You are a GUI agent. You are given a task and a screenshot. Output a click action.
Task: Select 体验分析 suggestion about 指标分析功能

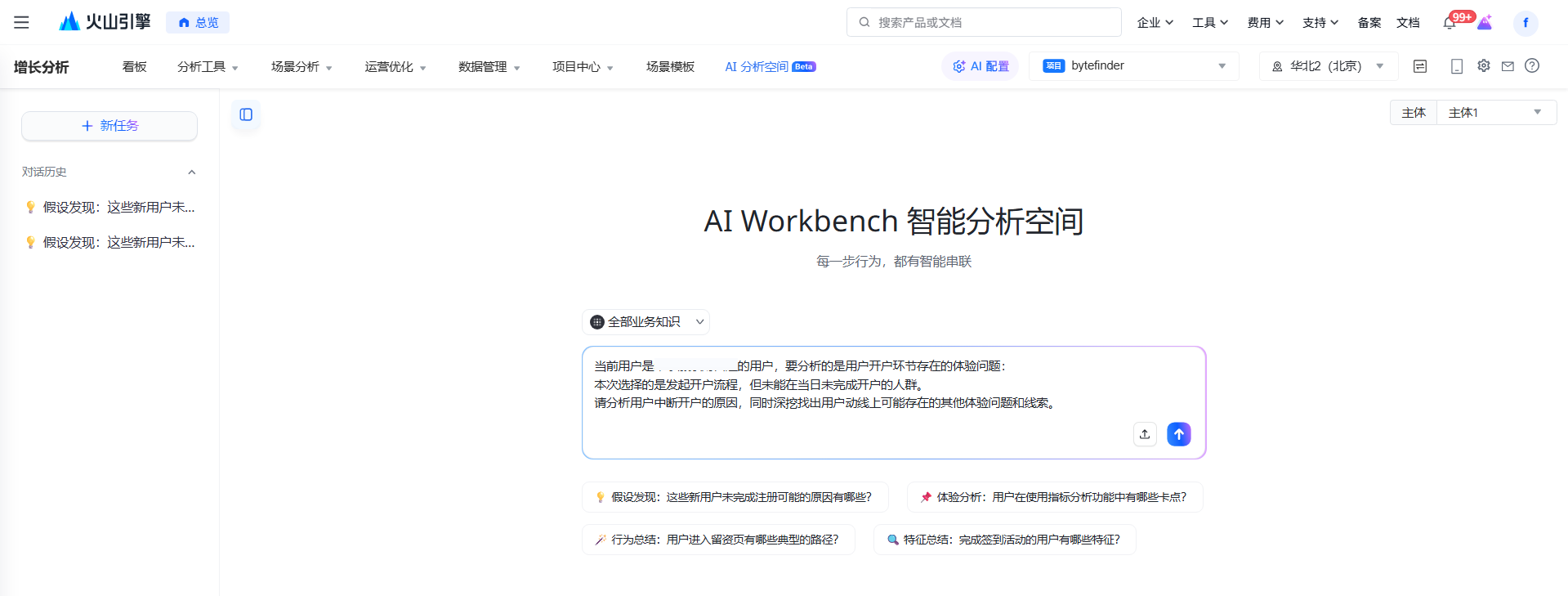(x=1055, y=497)
